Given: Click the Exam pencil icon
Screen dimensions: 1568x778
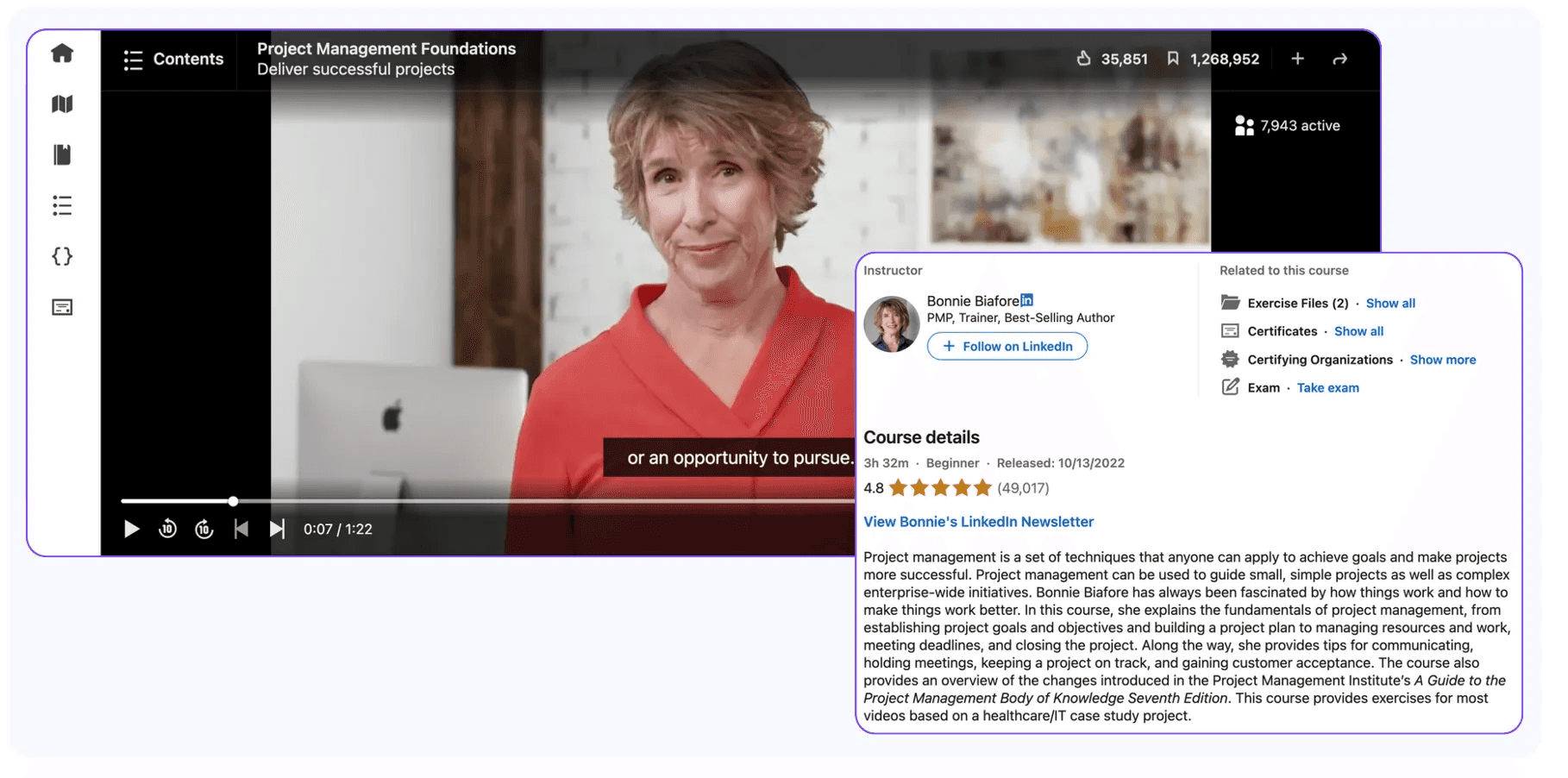Looking at the screenshot, I should [1231, 387].
